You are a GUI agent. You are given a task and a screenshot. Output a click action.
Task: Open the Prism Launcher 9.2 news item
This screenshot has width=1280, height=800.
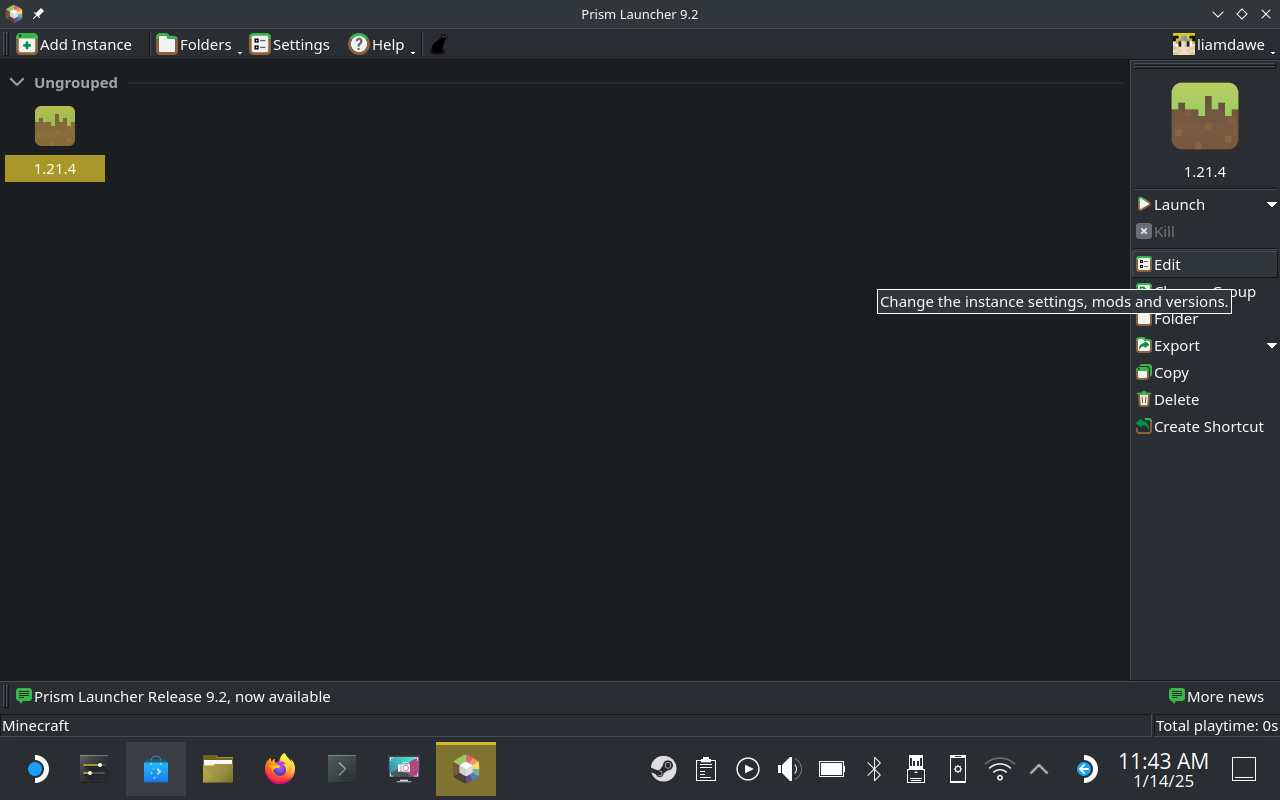pos(181,697)
